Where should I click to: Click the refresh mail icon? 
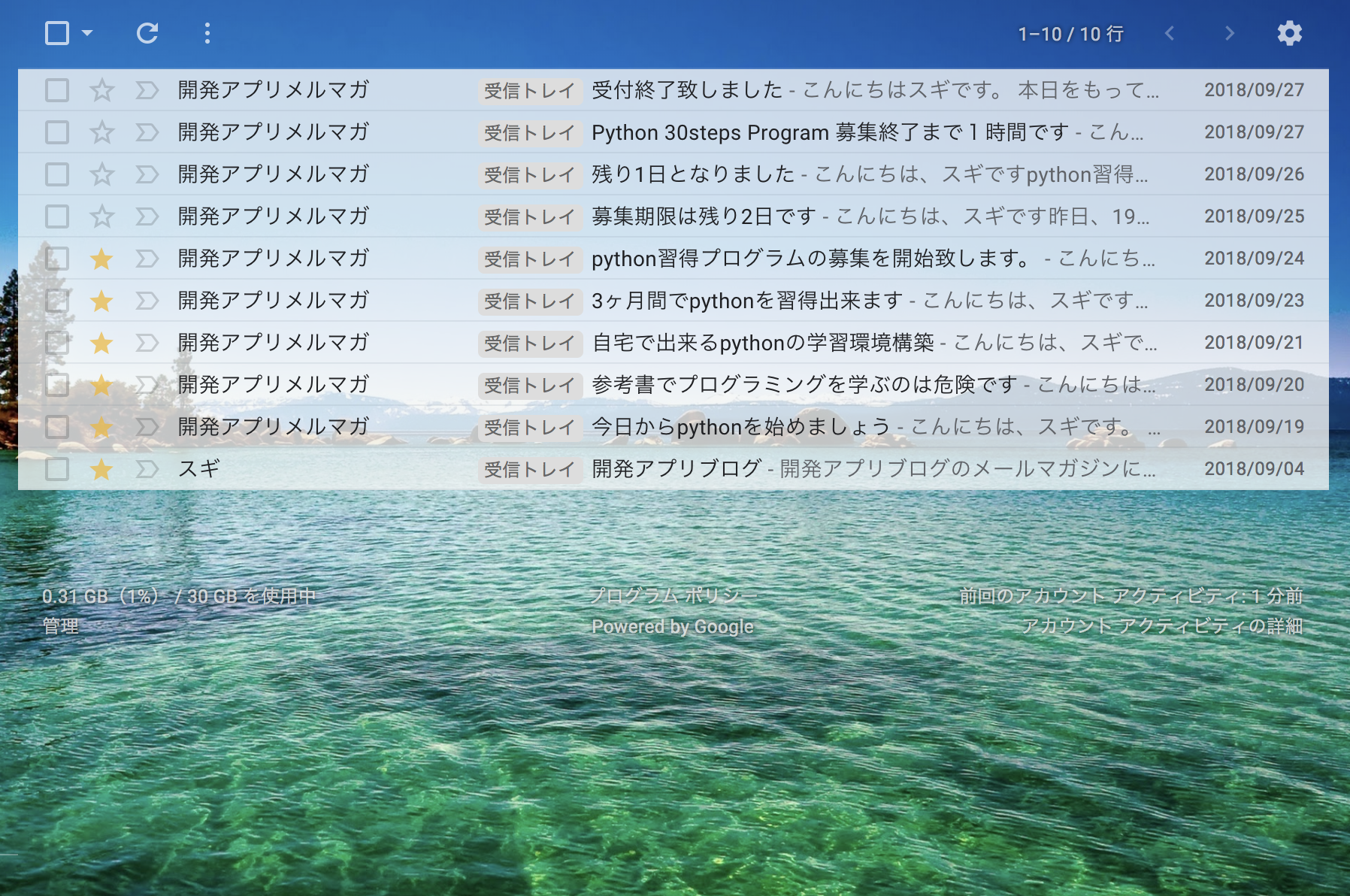[147, 33]
